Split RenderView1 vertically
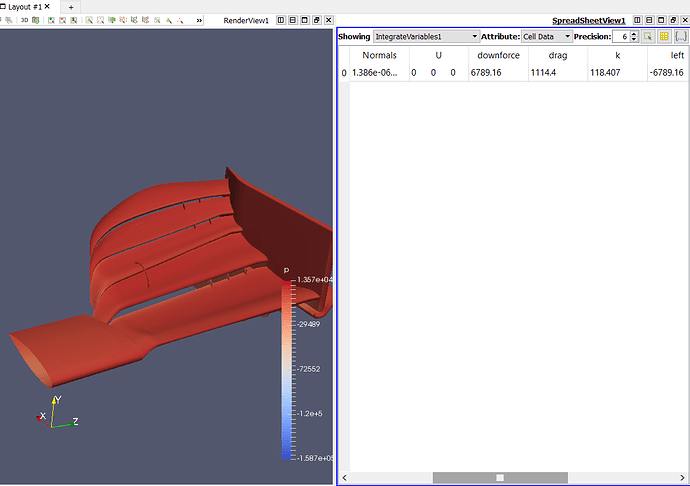This screenshot has width=690, height=486. 292,20
